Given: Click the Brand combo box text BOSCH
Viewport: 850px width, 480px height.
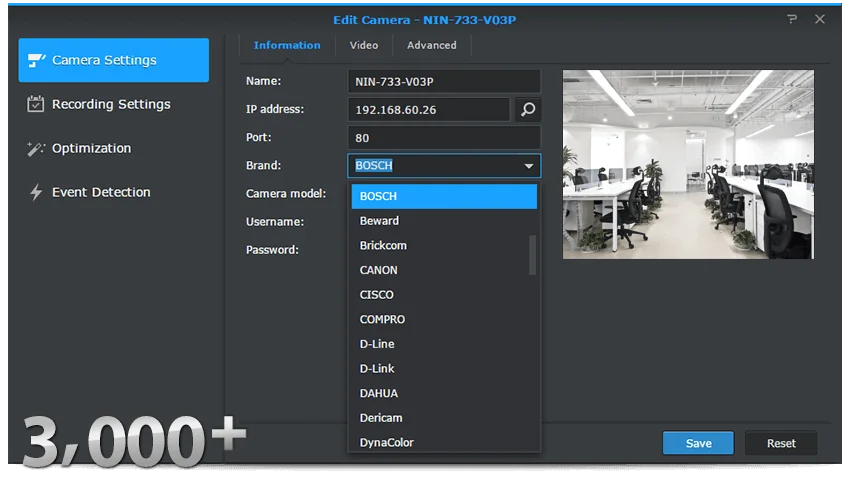Looking at the screenshot, I should tap(374, 165).
